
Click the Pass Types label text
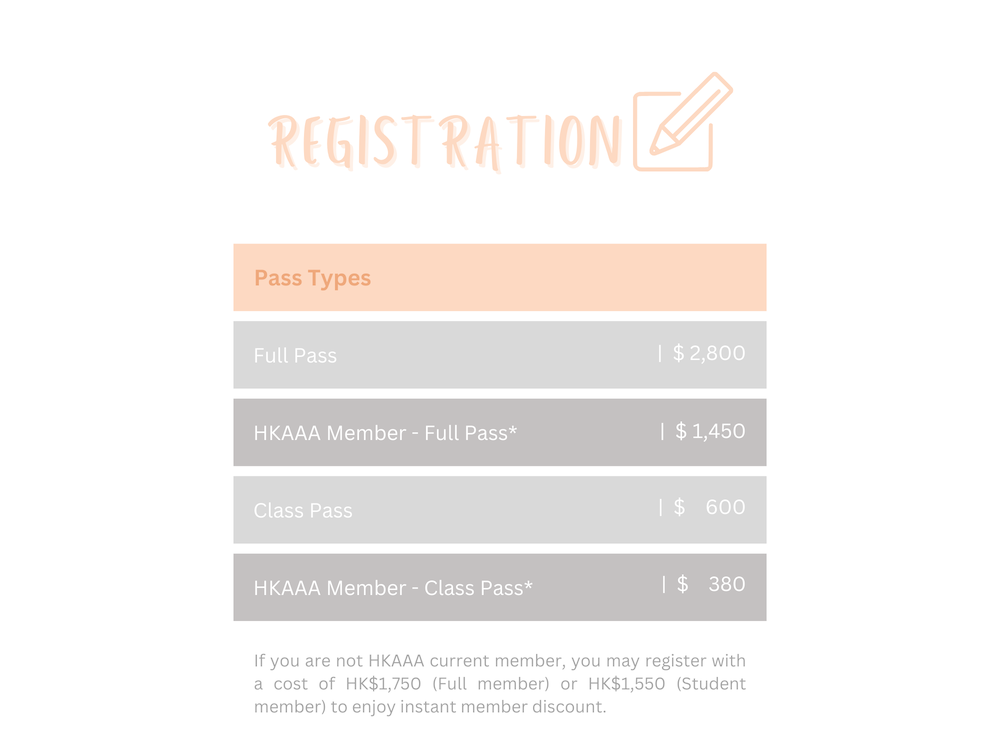pyautogui.click(x=312, y=279)
